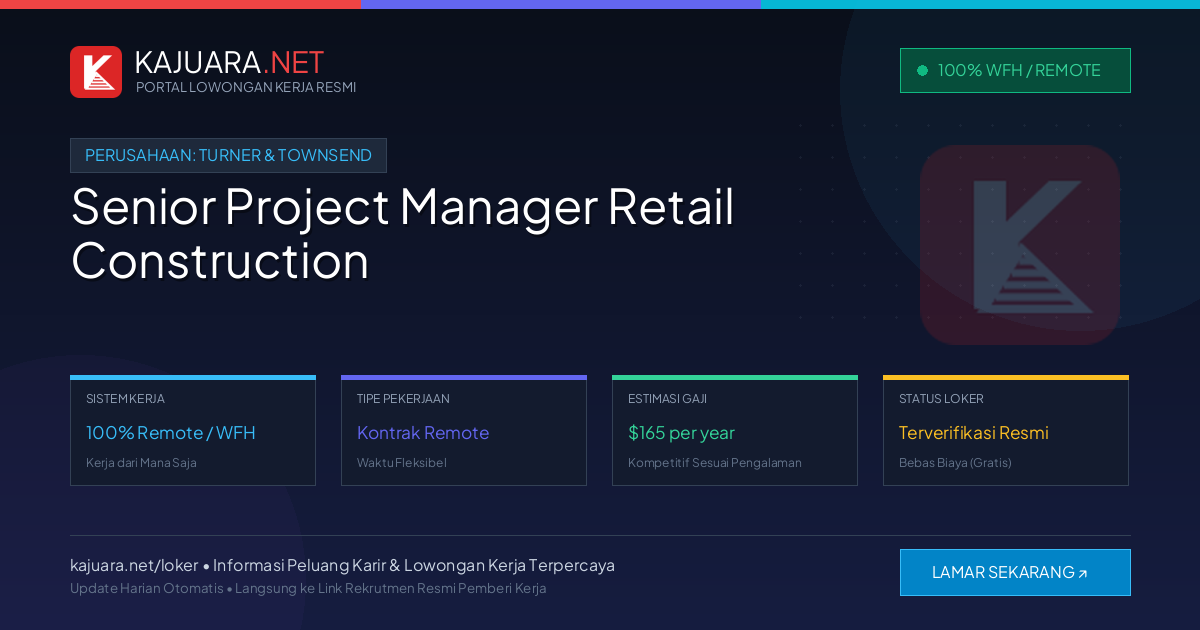Click the Update Harian Otomatis footer line
This screenshot has width=1200, height=630.
(308, 588)
